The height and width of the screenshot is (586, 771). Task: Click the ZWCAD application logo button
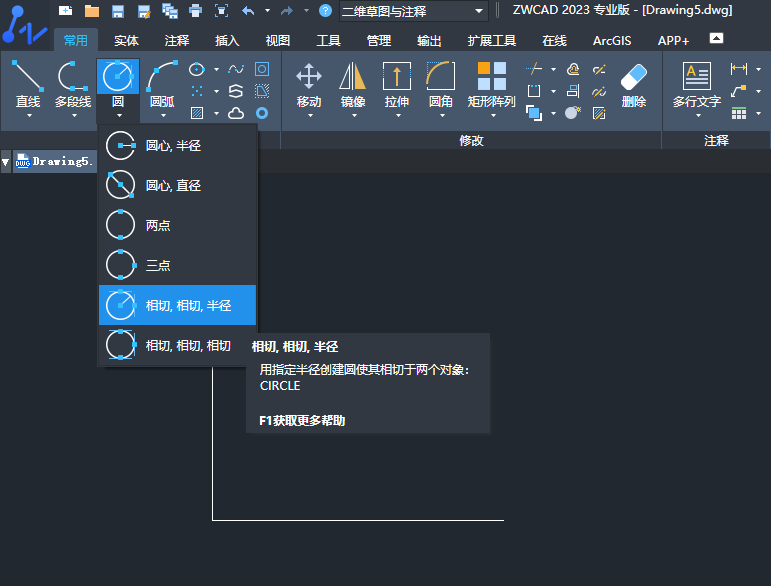click(24, 25)
